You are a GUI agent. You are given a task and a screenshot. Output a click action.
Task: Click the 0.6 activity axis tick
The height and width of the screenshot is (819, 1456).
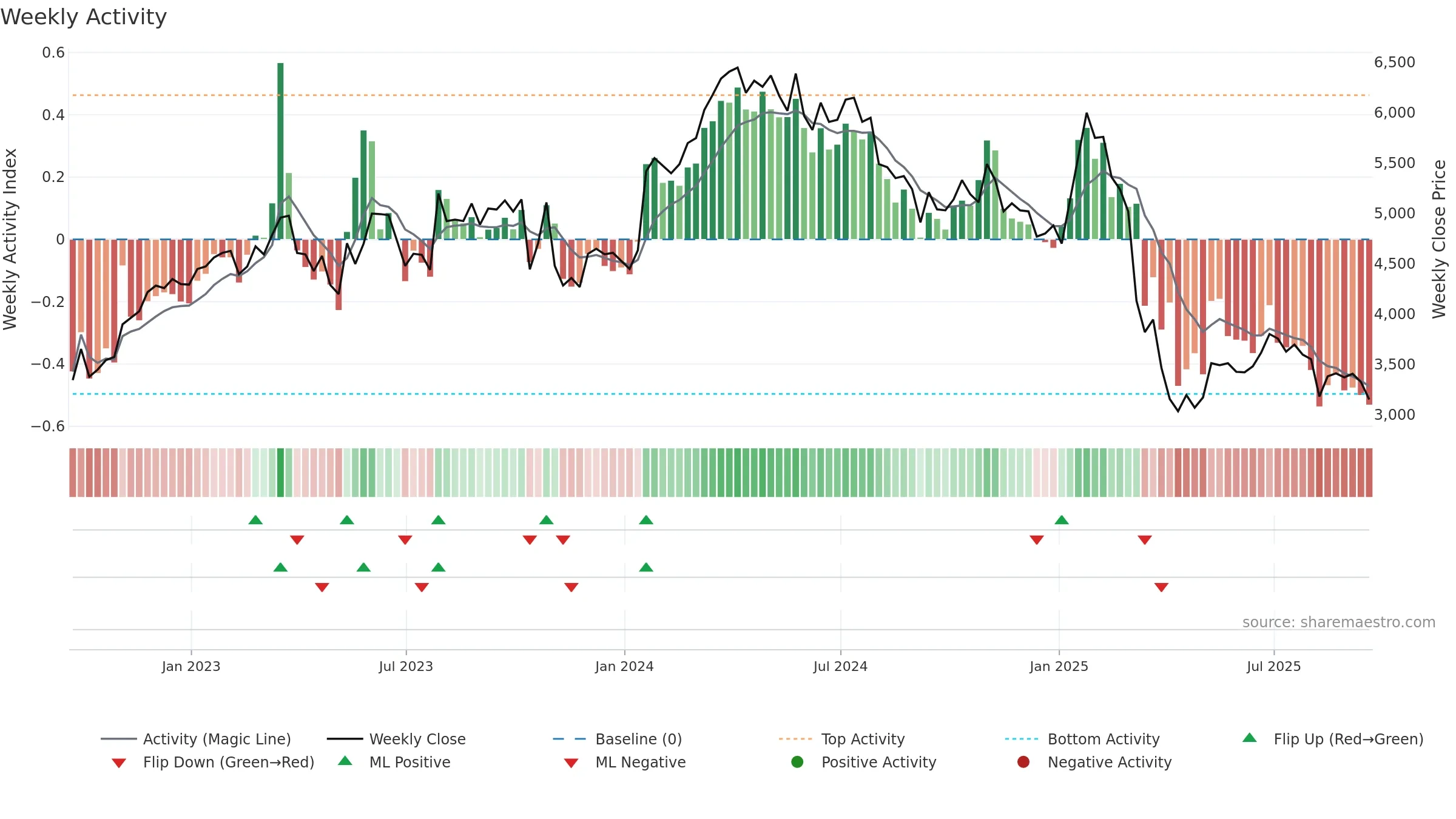[53, 53]
